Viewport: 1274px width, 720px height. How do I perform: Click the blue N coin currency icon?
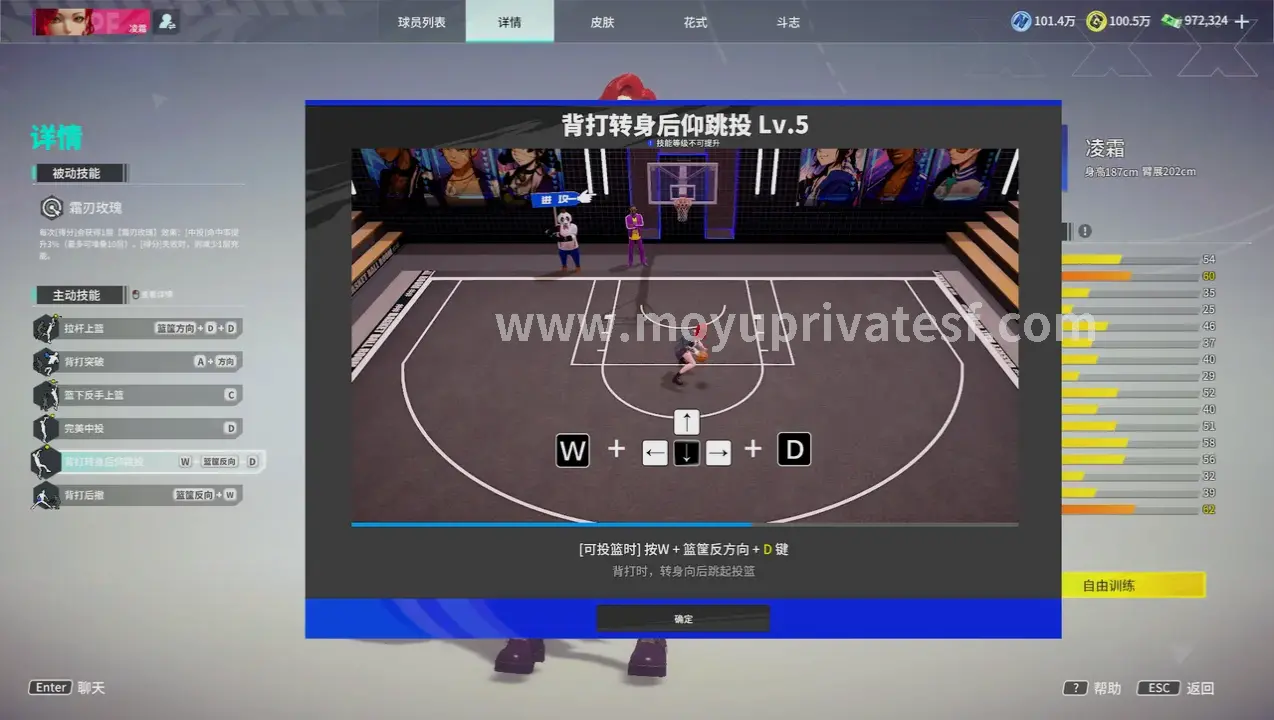(x=1020, y=21)
